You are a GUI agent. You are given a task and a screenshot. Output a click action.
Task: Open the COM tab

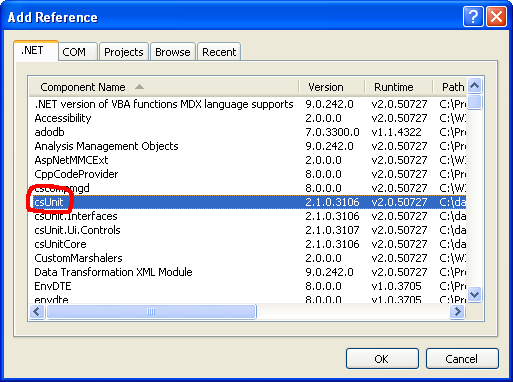78,52
